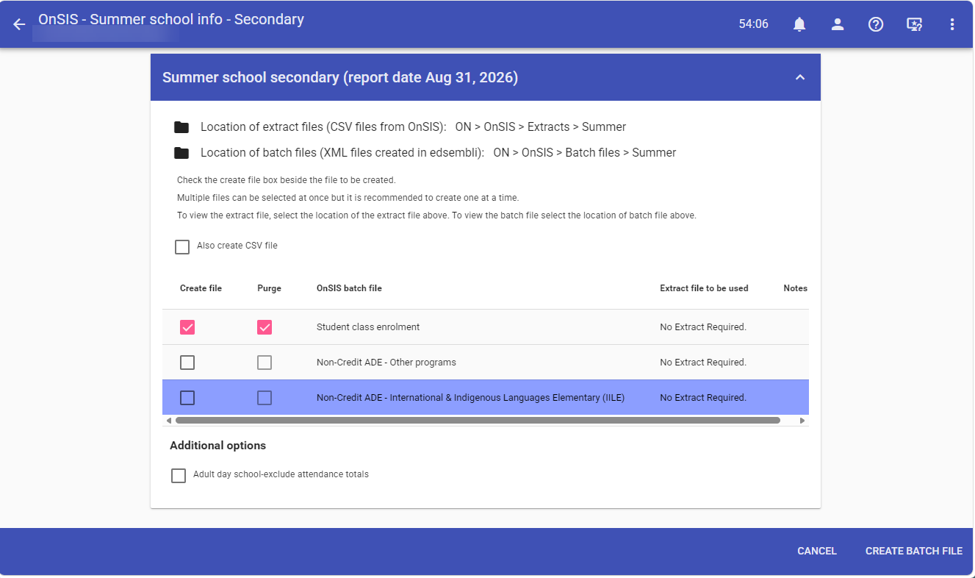The height and width of the screenshot is (578, 975).
Task: Uncheck Purge for Student class enrolment
Action: [264, 328]
